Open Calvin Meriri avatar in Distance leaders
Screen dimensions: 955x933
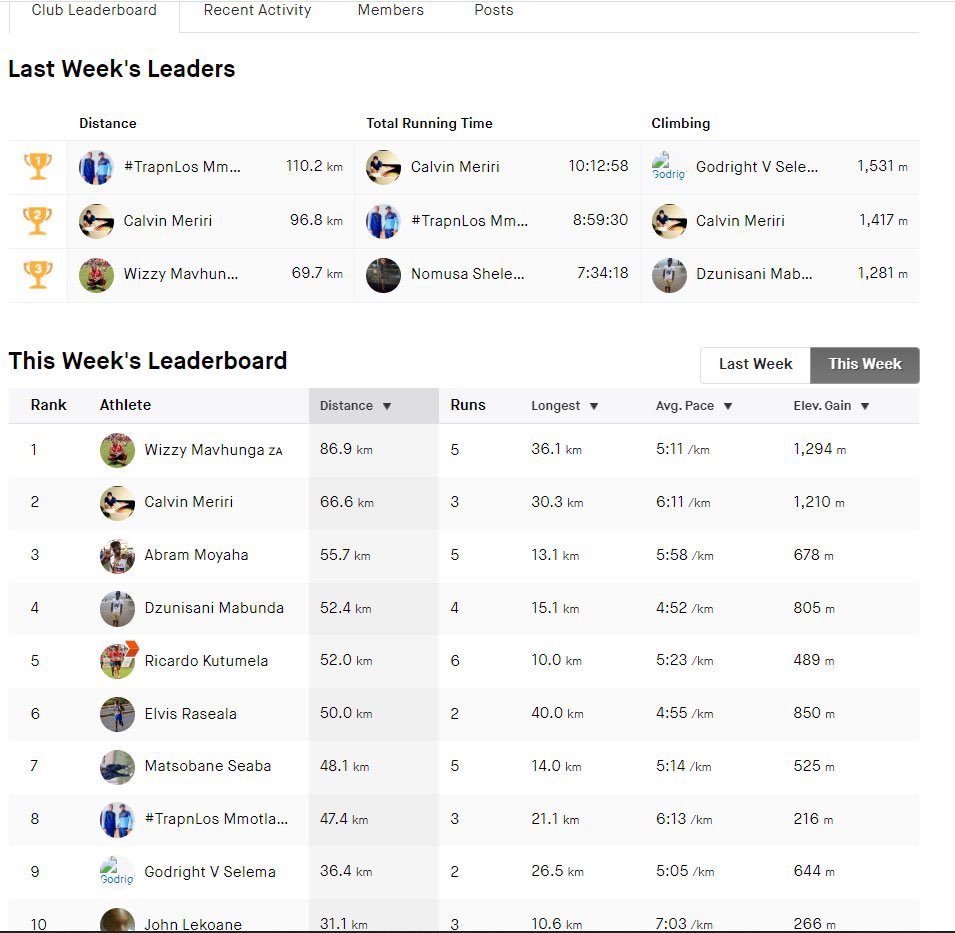coord(96,220)
